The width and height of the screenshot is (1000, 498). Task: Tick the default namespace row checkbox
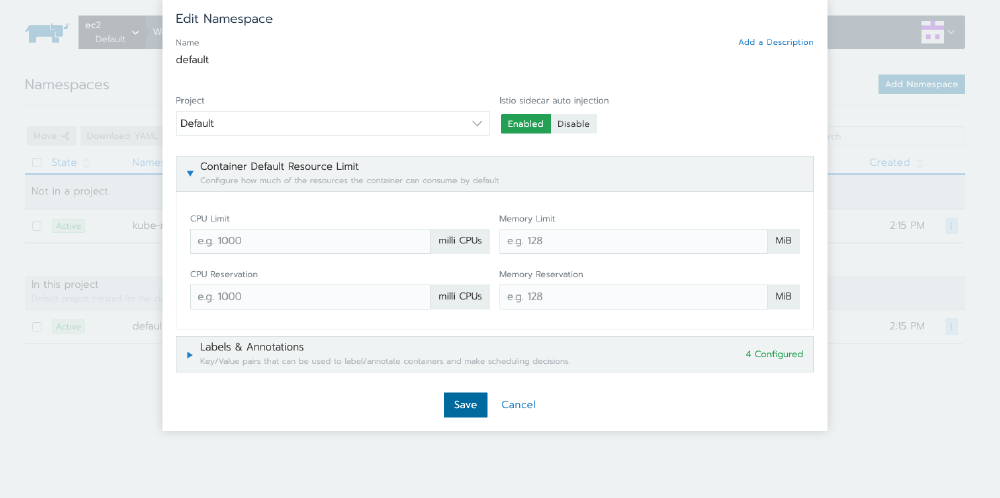click(37, 327)
